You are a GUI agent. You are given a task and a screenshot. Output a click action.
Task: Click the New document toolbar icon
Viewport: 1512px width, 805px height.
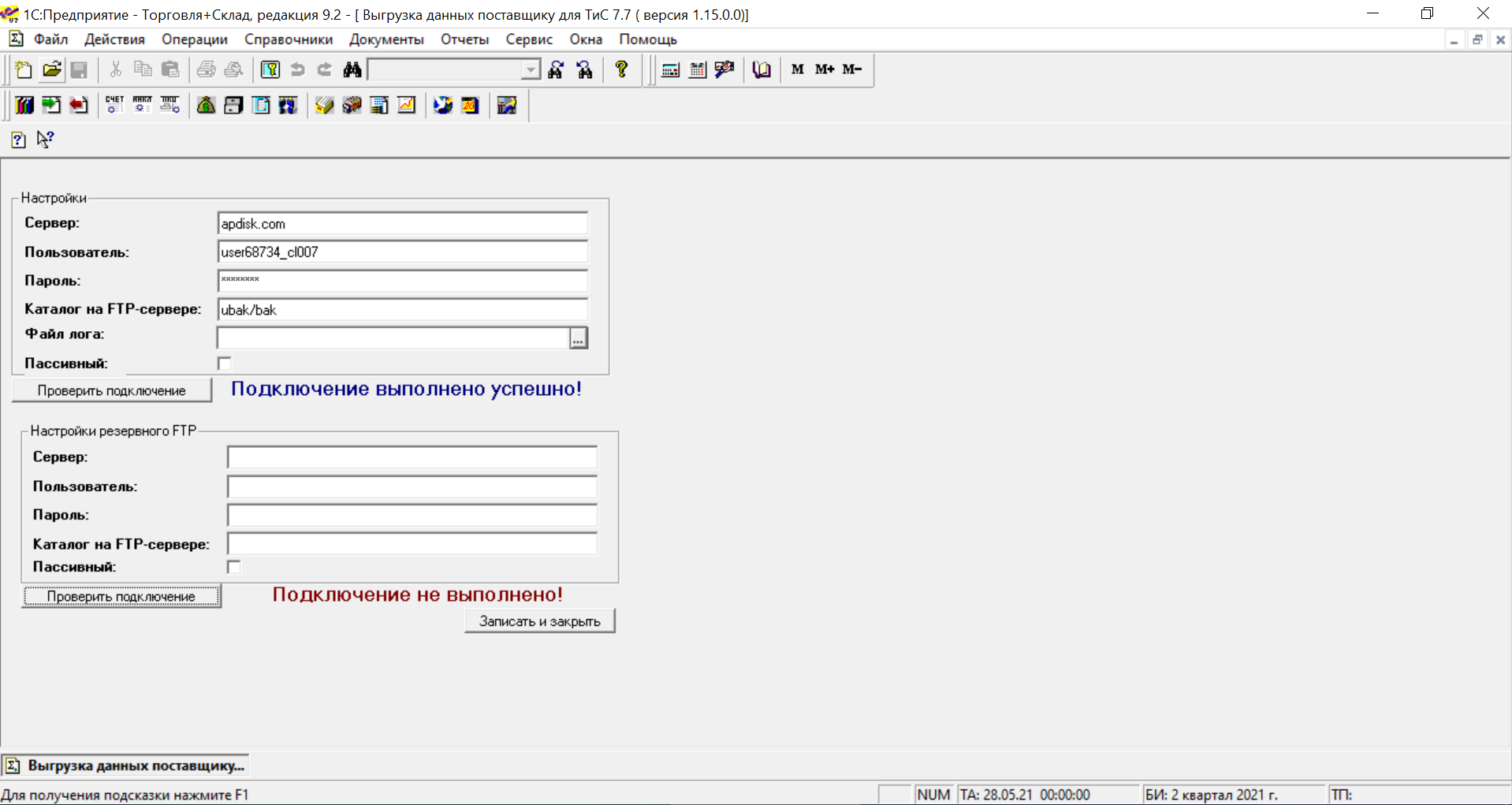click(24, 69)
